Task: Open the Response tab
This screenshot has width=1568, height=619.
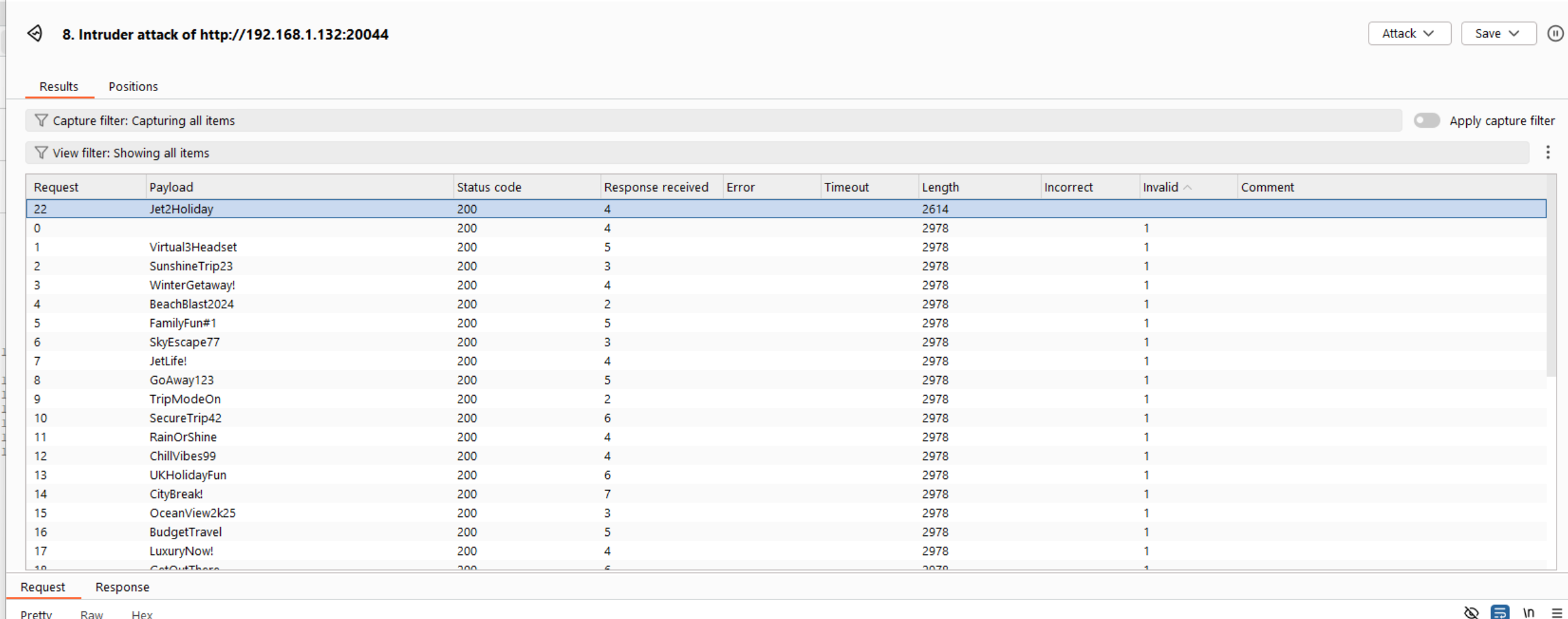Action: point(122,587)
